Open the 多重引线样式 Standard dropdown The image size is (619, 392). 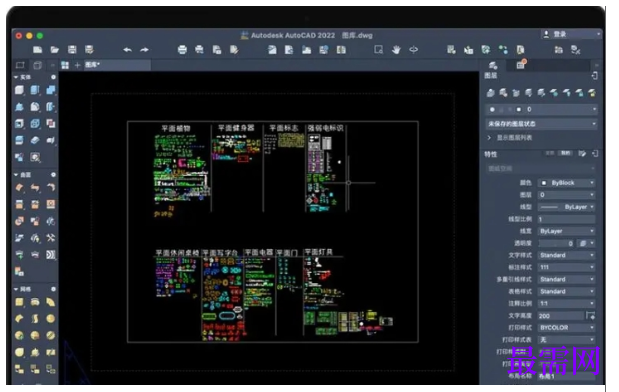[x=566, y=279]
